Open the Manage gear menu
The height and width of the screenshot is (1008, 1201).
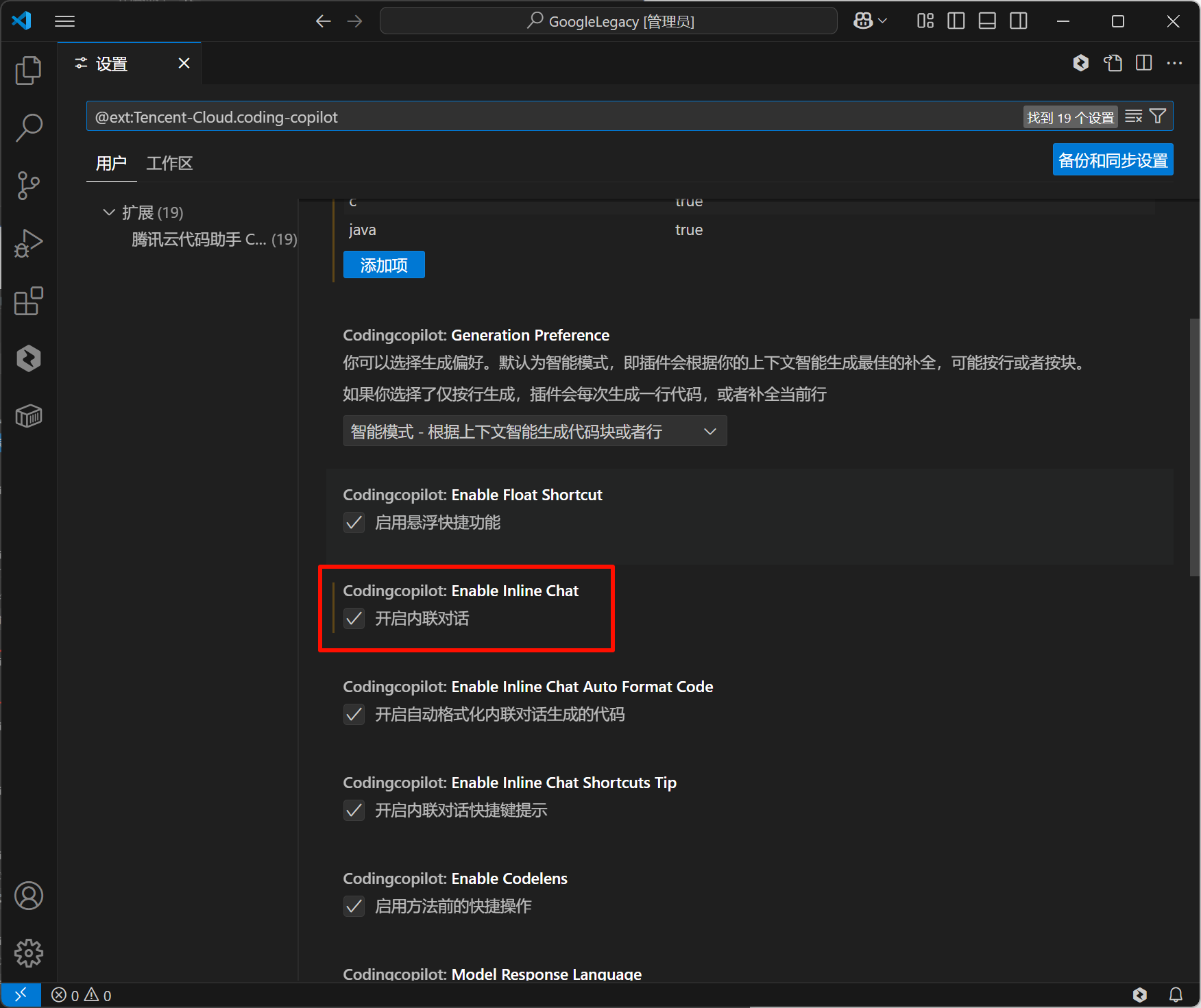28,953
